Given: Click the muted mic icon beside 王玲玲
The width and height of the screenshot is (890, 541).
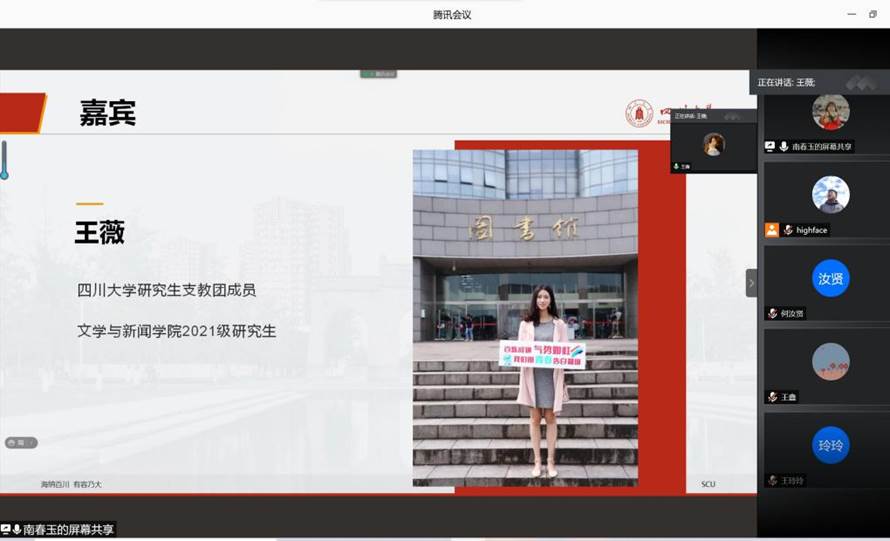Looking at the screenshot, I should click(x=772, y=480).
